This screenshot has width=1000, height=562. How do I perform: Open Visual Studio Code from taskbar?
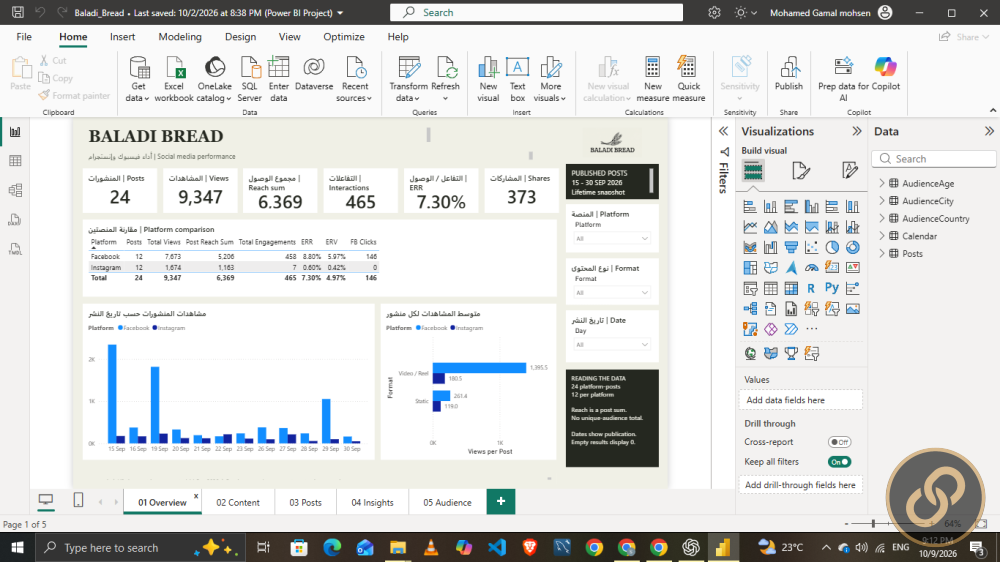coord(497,547)
